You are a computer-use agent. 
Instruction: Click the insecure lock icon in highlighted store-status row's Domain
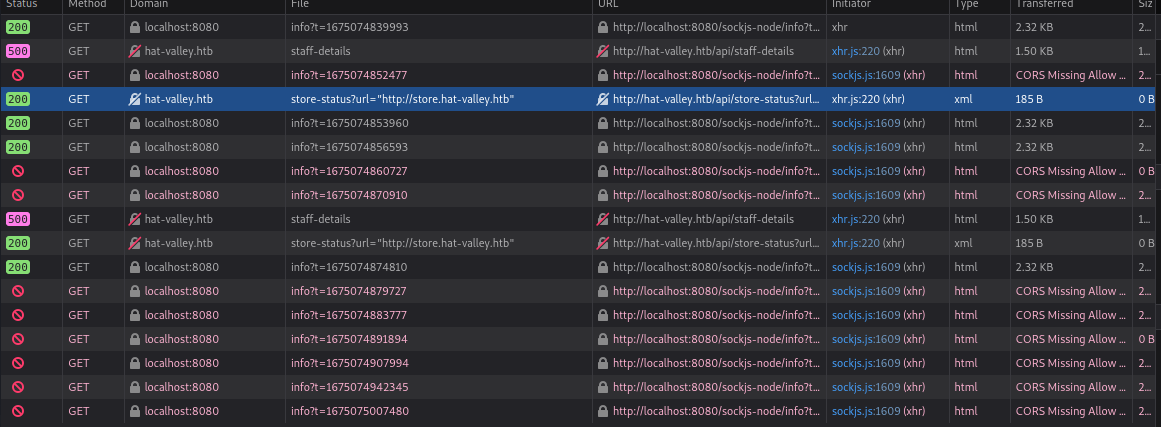pos(135,99)
